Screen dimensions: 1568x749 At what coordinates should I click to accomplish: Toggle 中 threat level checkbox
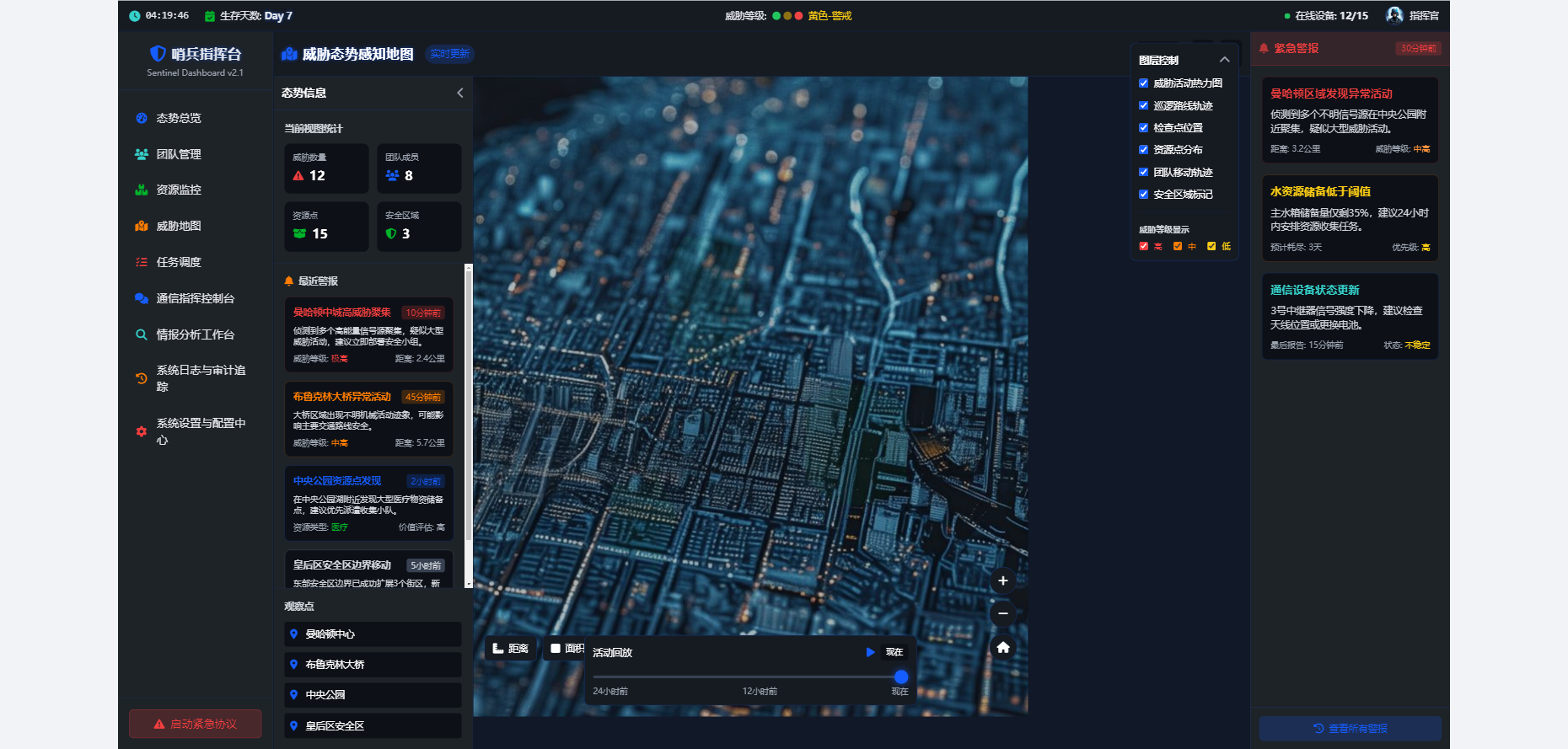(x=1178, y=247)
